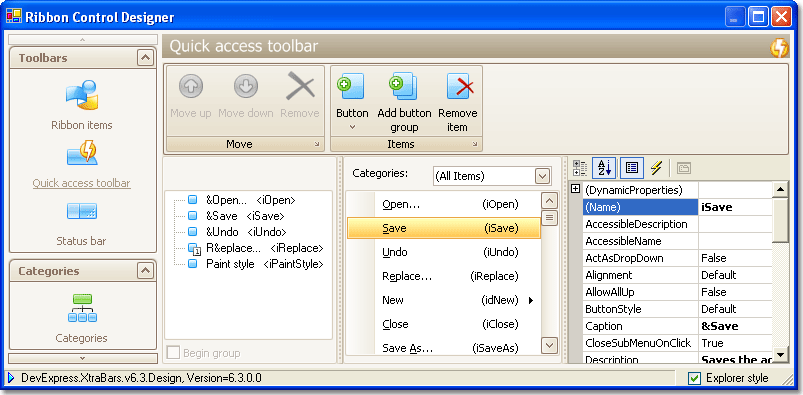Toggle the Explorer style checkbox
Screen dimensions: 803x395
tap(694, 379)
